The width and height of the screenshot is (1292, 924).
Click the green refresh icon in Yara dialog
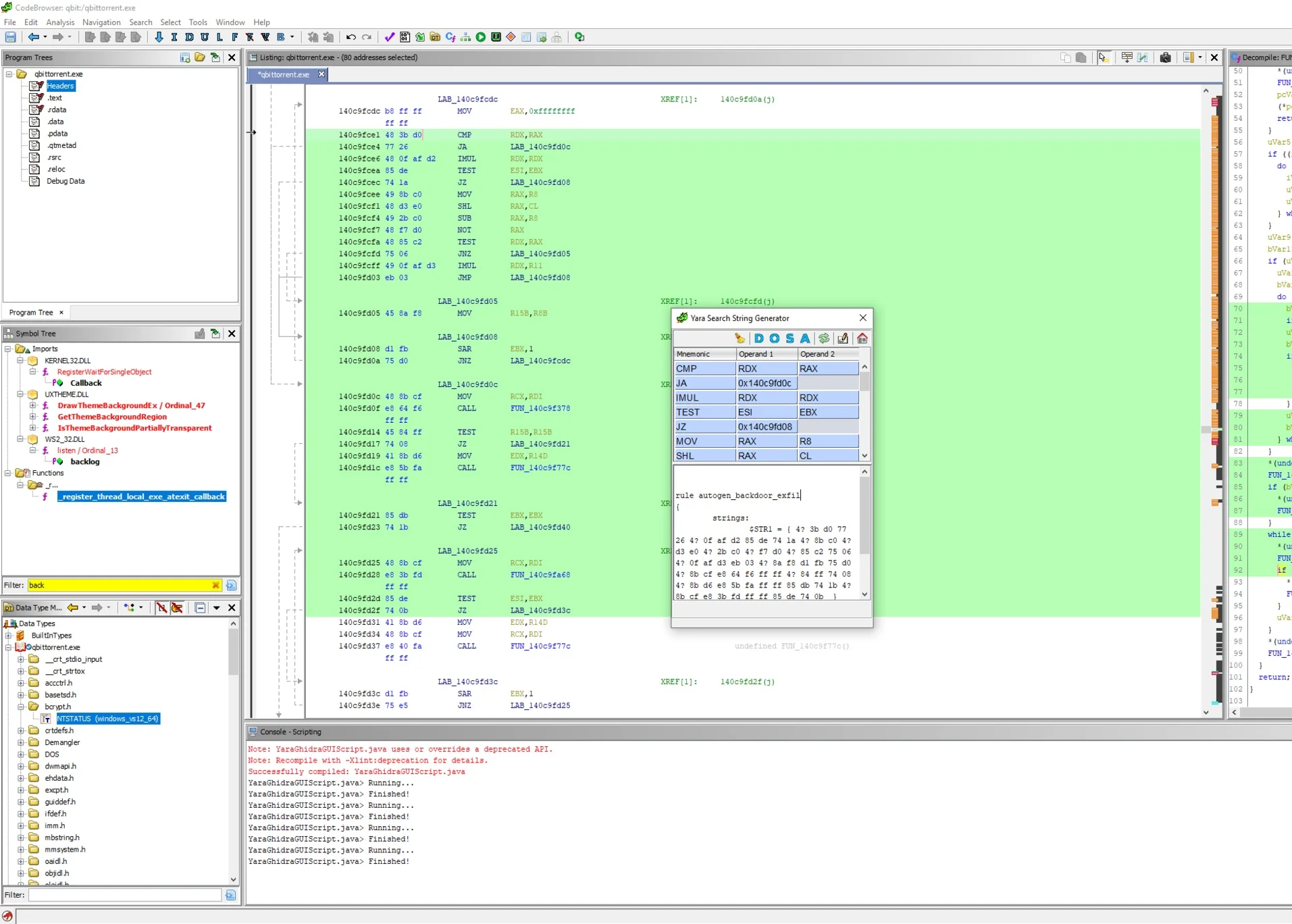tap(824, 338)
